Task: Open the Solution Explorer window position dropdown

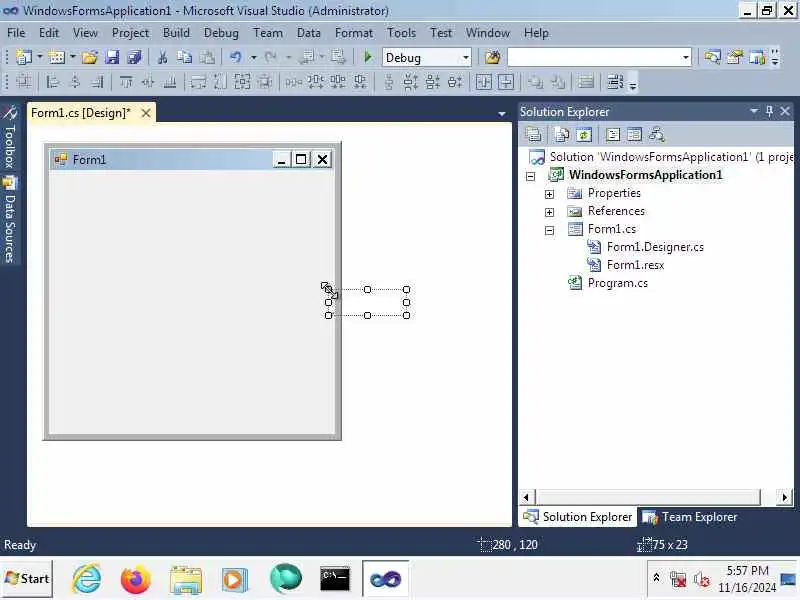Action: [754, 111]
